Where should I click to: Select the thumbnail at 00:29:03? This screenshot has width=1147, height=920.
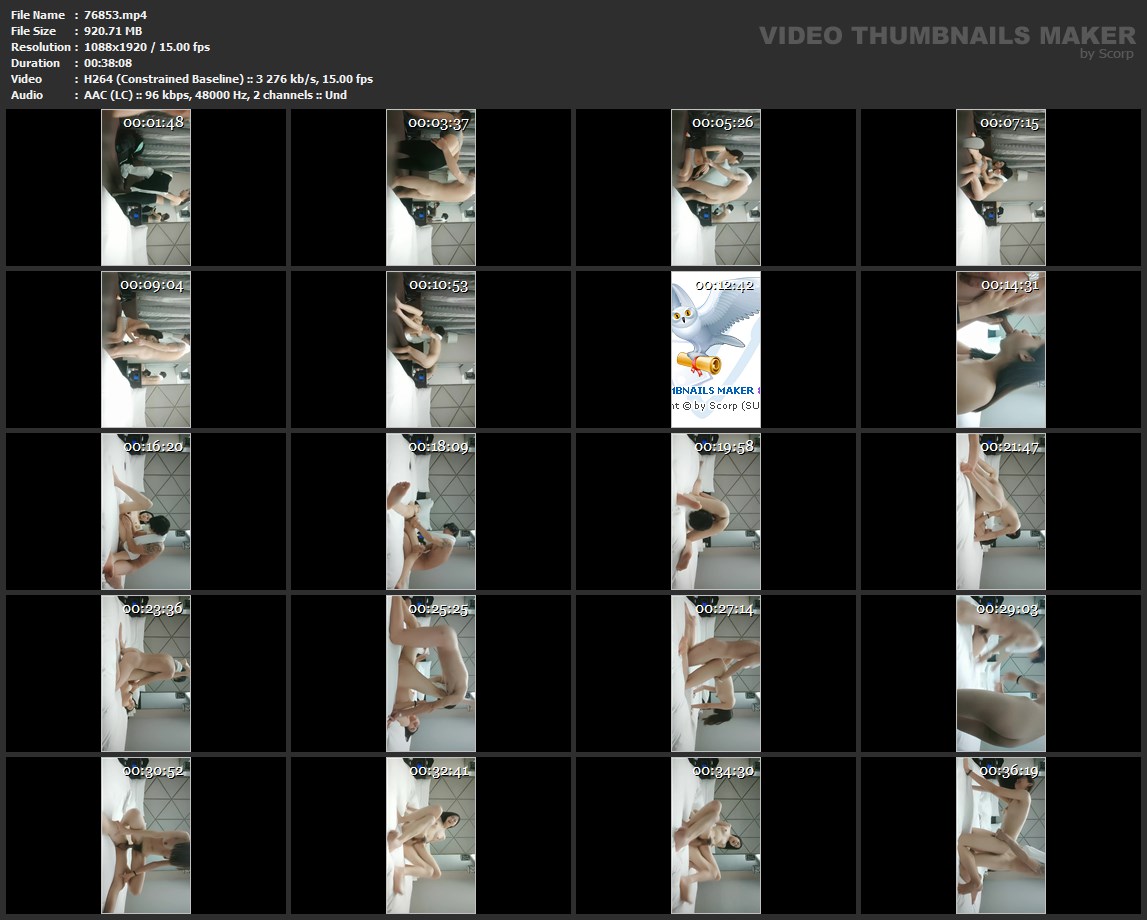point(1001,673)
